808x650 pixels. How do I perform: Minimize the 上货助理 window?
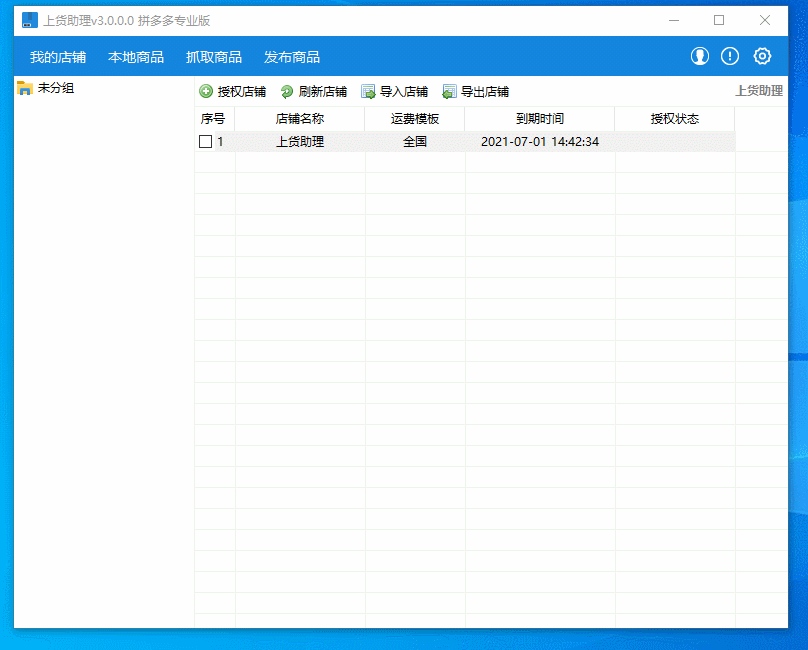coord(674,21)
